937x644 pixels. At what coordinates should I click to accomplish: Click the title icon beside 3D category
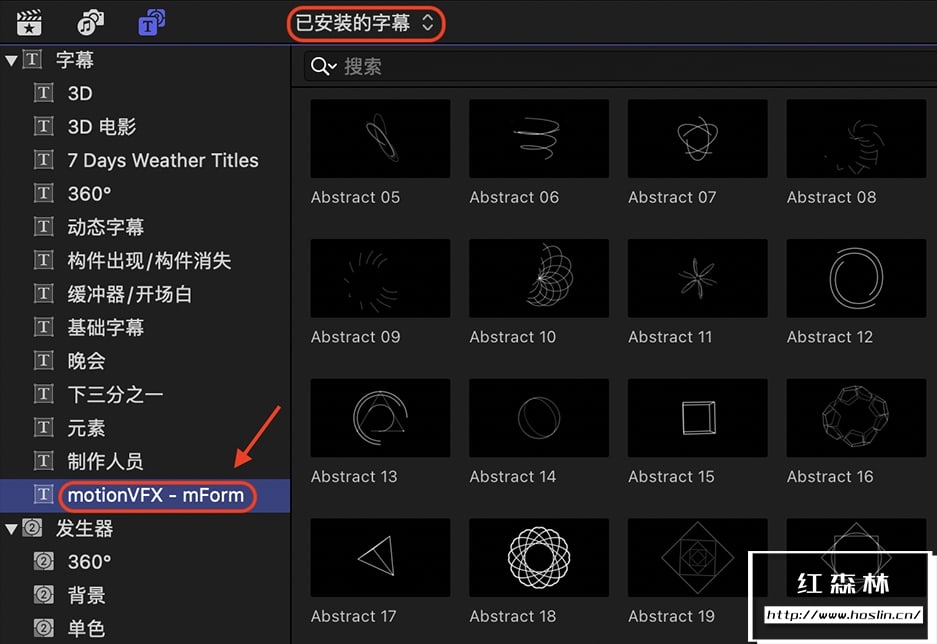44,93
